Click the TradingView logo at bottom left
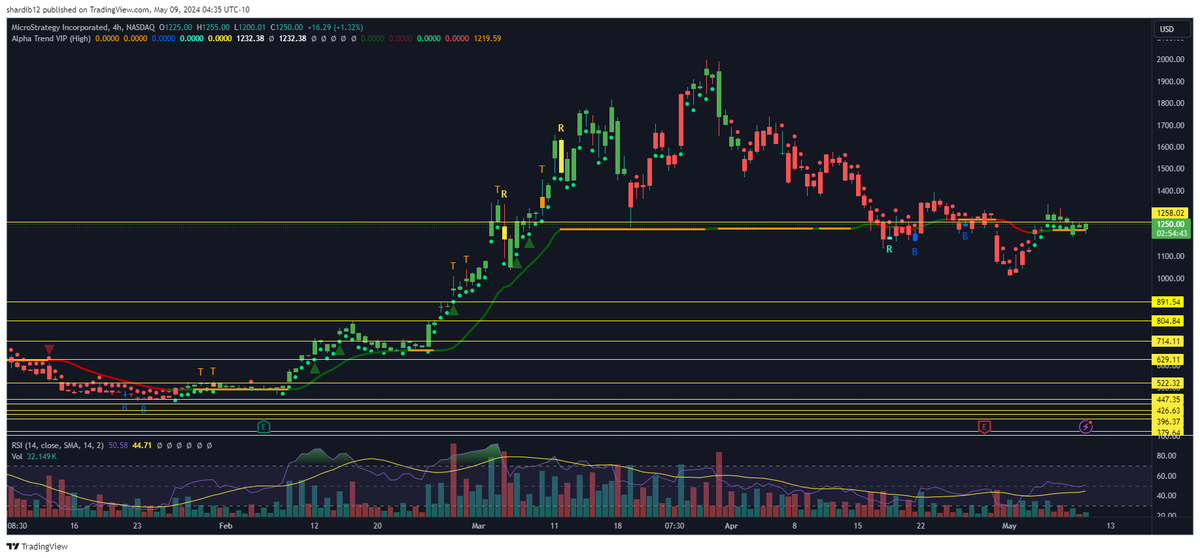The width and height of the screenshot is (1200, 558). click(x=37, y=547)
